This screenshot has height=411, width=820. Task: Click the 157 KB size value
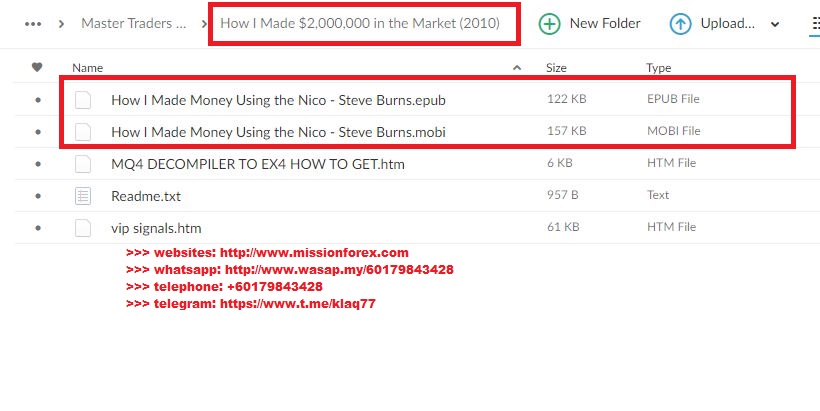[x=566, y=131]
